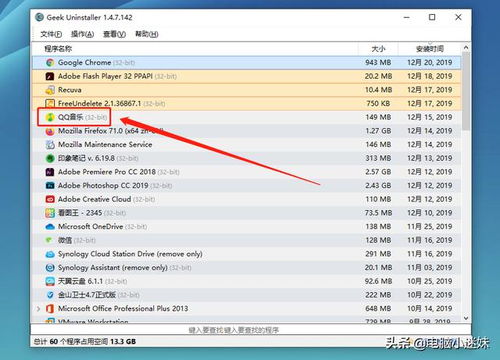500x360 pixels.
Task: Select the 微信 program row
Action: coord(247,240)
